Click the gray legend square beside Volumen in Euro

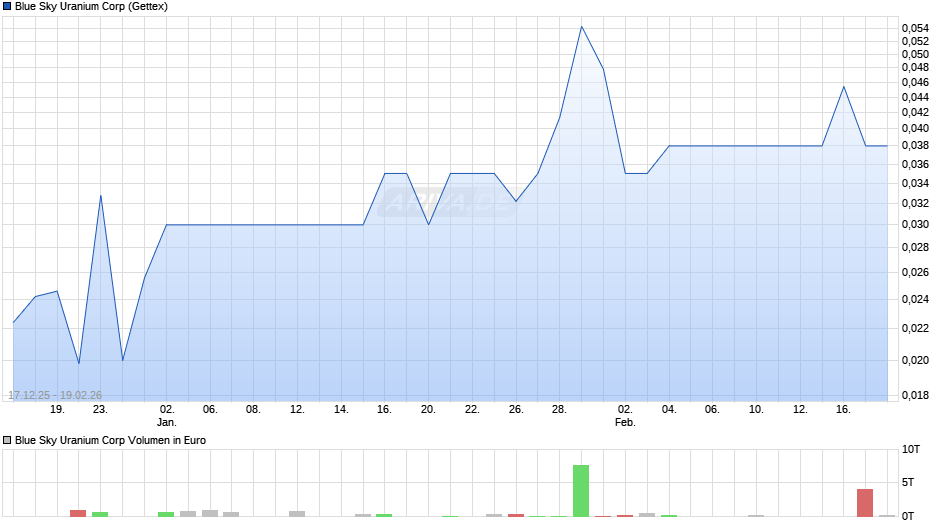7,440
